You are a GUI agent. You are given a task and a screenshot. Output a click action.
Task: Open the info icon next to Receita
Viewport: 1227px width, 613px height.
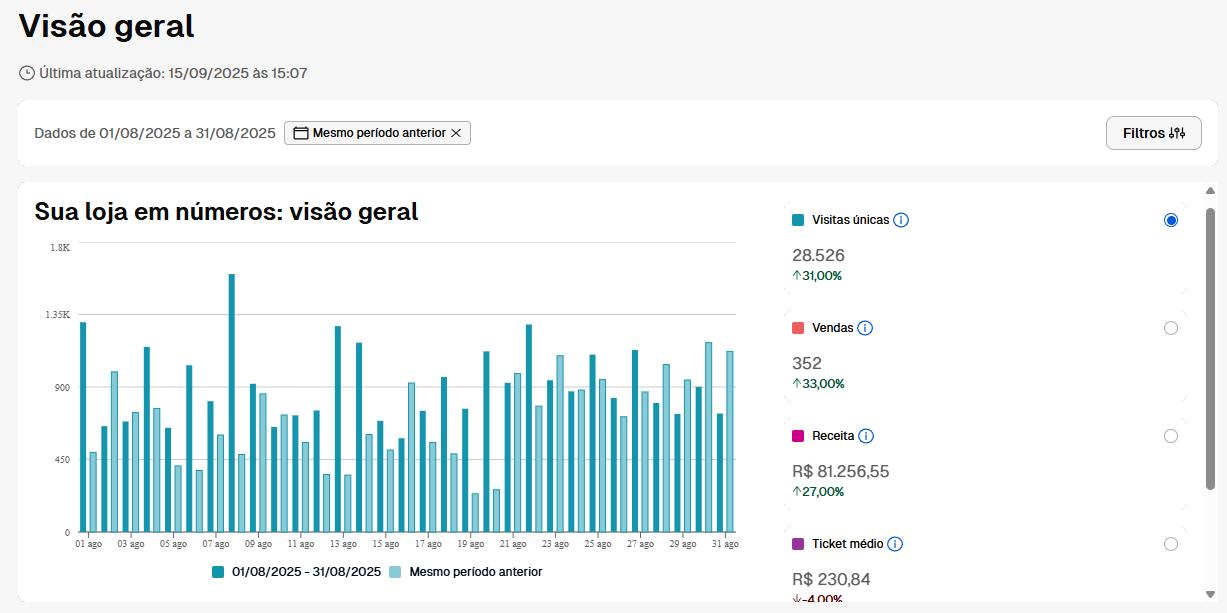tap(866, 436)
